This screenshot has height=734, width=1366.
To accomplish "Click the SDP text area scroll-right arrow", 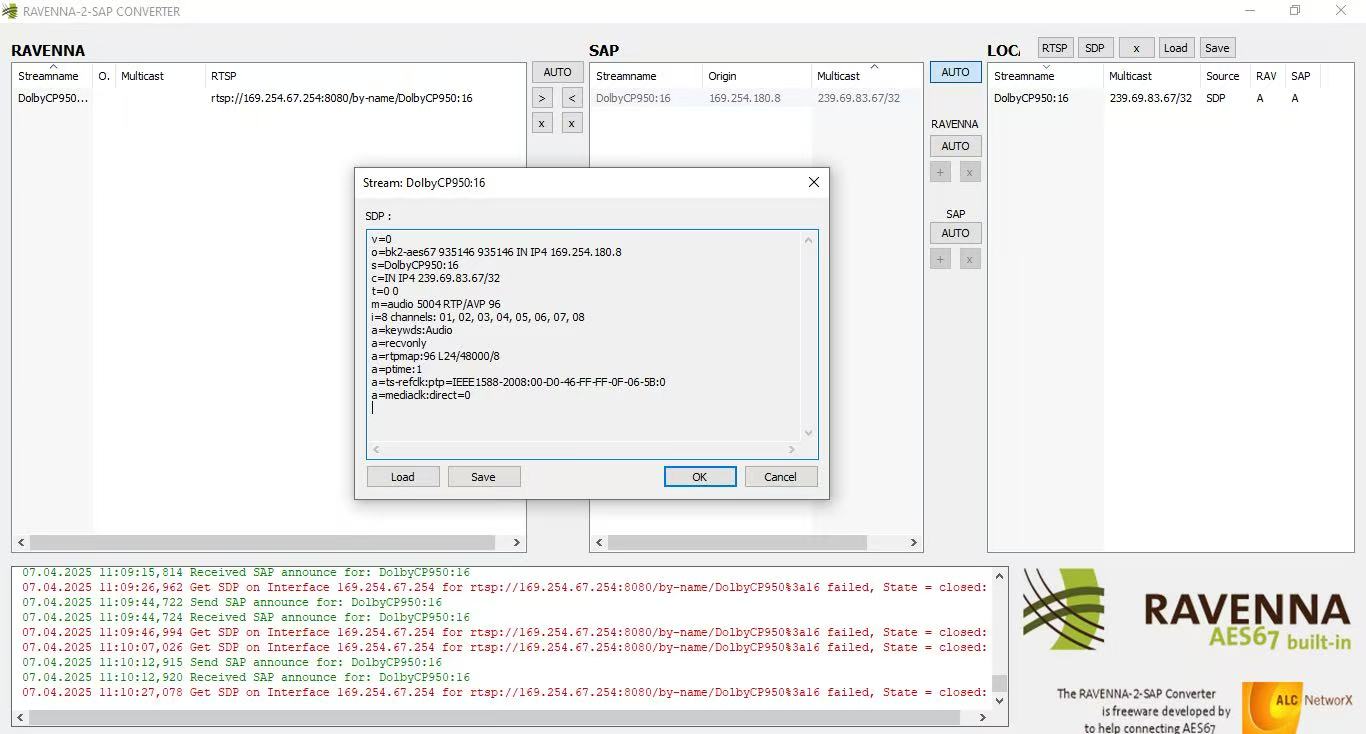I will coord(792,450).
